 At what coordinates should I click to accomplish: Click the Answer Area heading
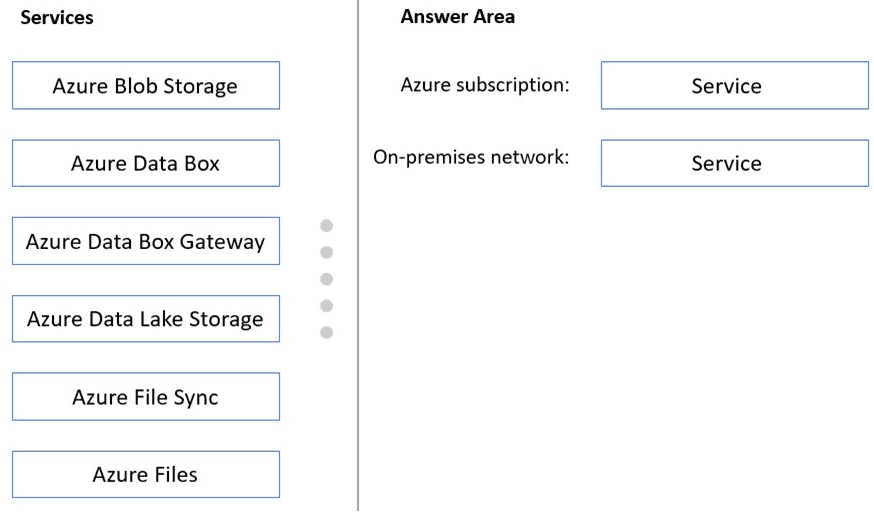(x=458, y=17)
